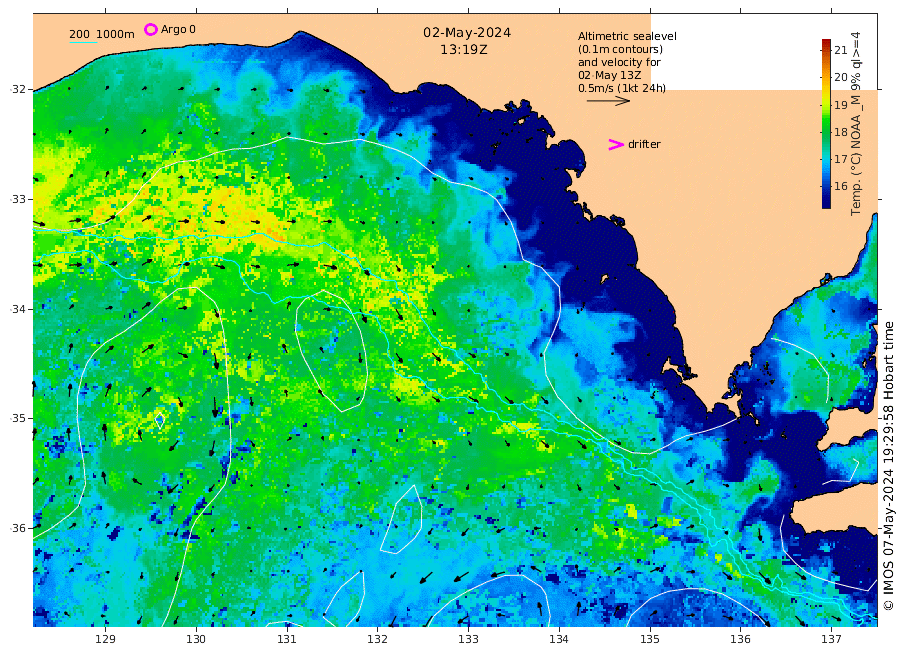The image size is (900, 660).
Task: Click the longitude label 131
Action: [x=287, y=639]
